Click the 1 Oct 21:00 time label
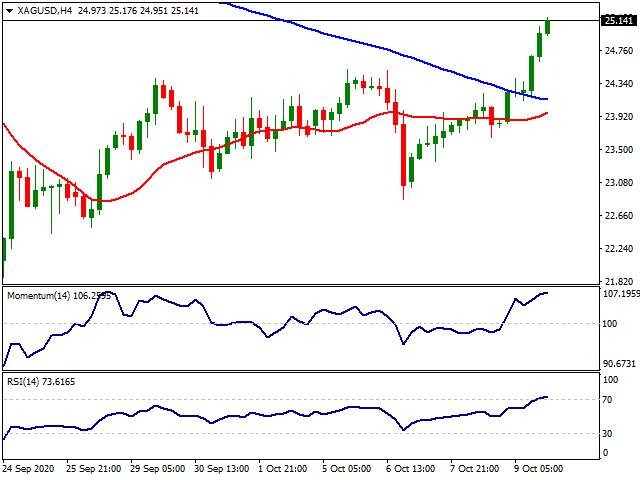The width and height of the screenshot is (640, 480). (283, 469)
